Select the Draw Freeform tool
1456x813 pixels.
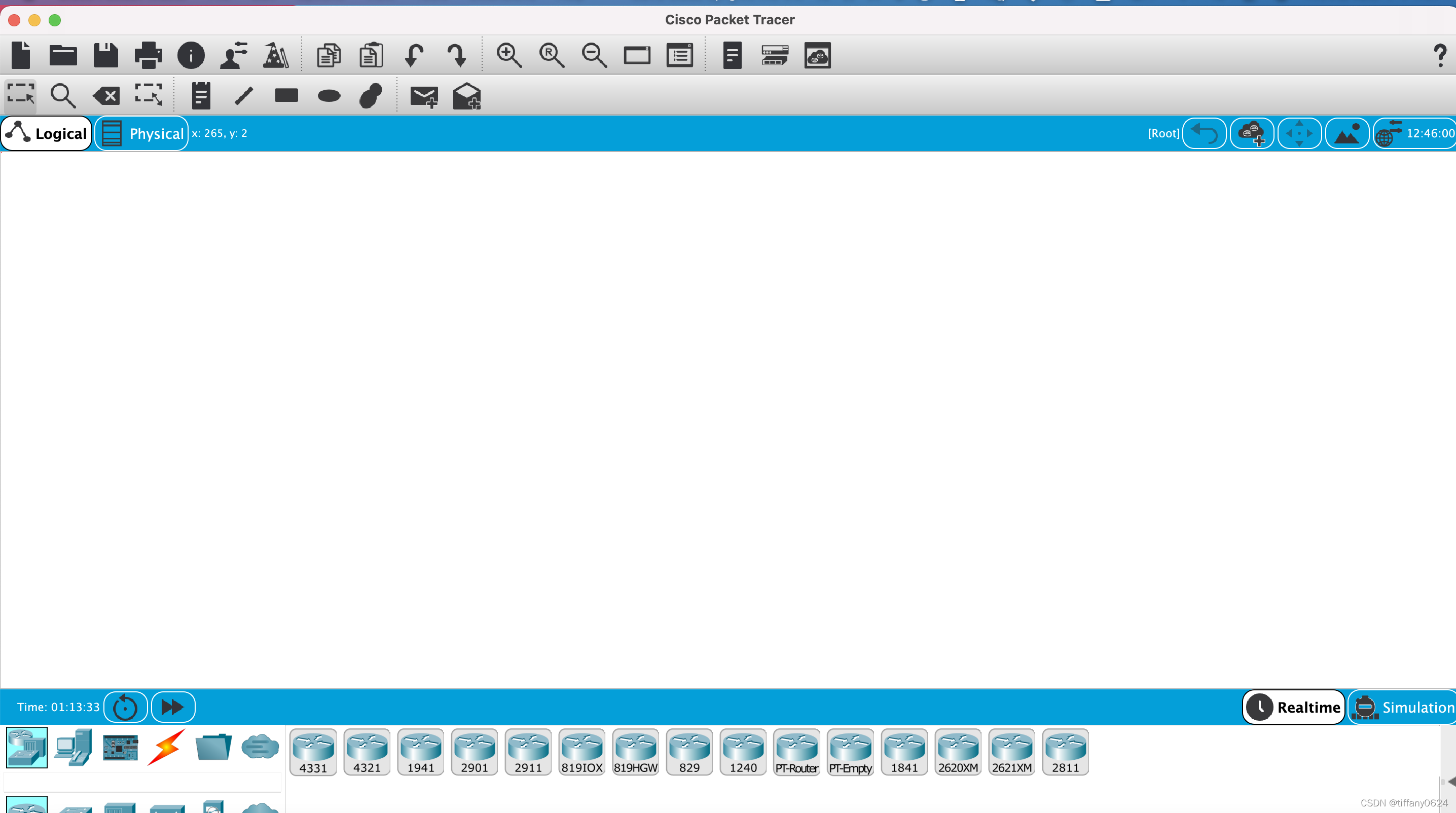pos(371,95)
